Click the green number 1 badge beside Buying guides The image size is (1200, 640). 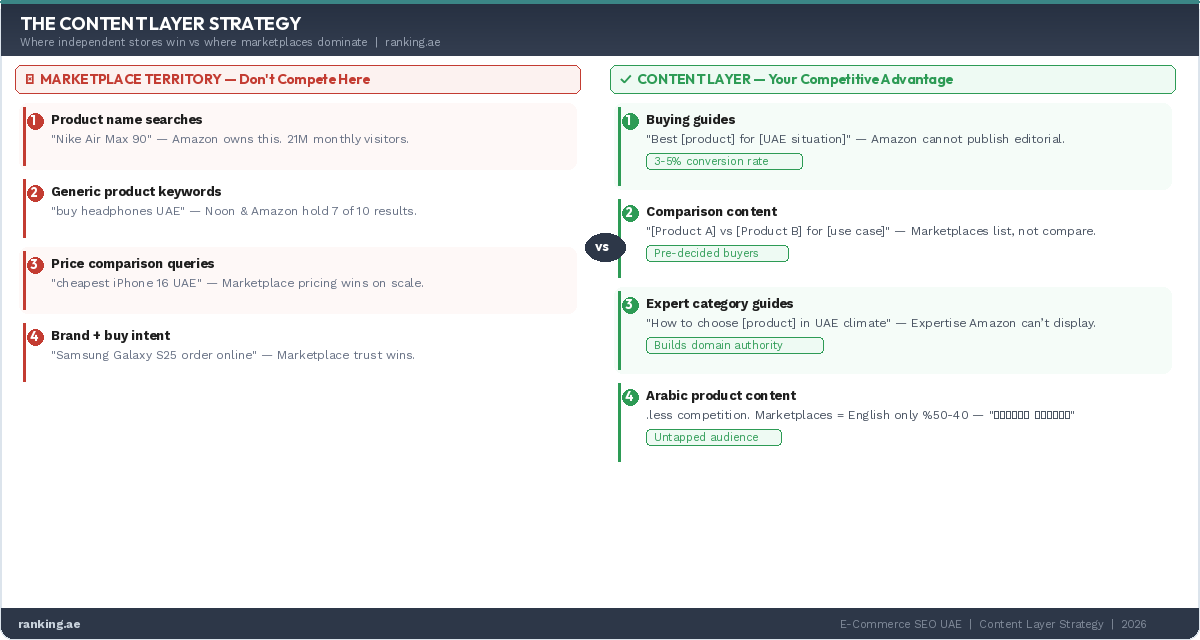point(630,121)
